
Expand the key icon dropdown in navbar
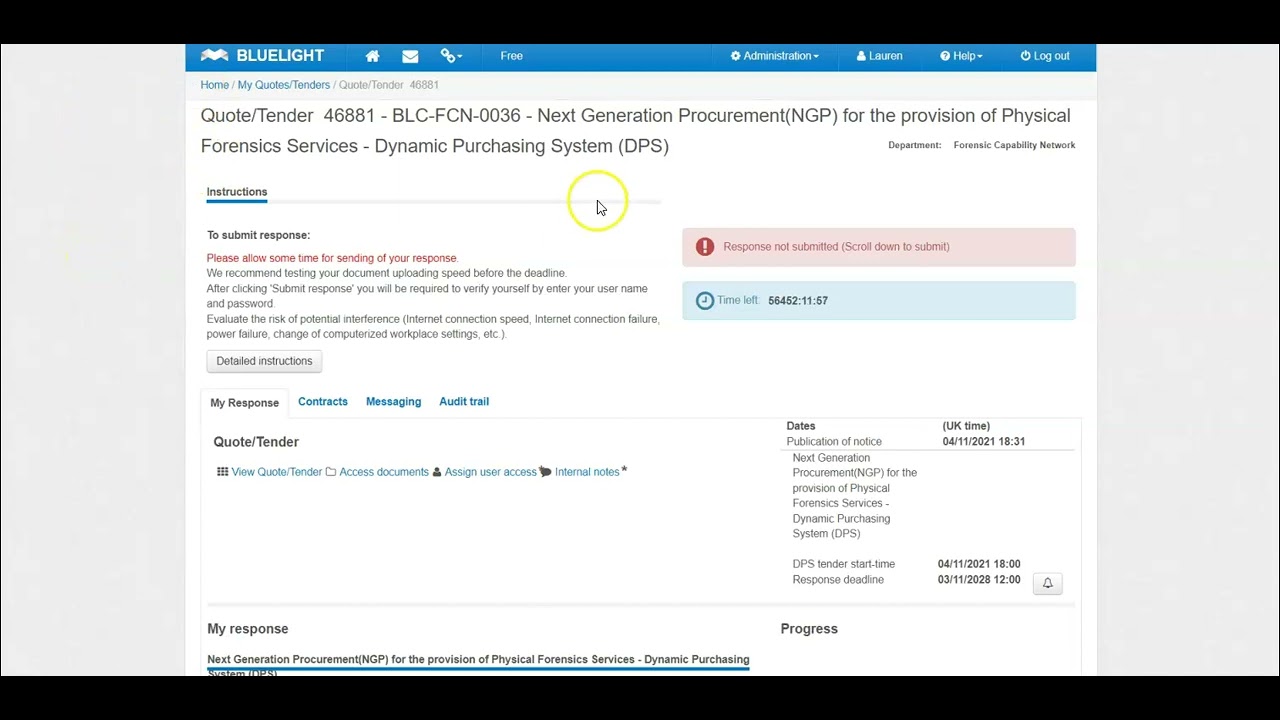click(x=451, y=56)
